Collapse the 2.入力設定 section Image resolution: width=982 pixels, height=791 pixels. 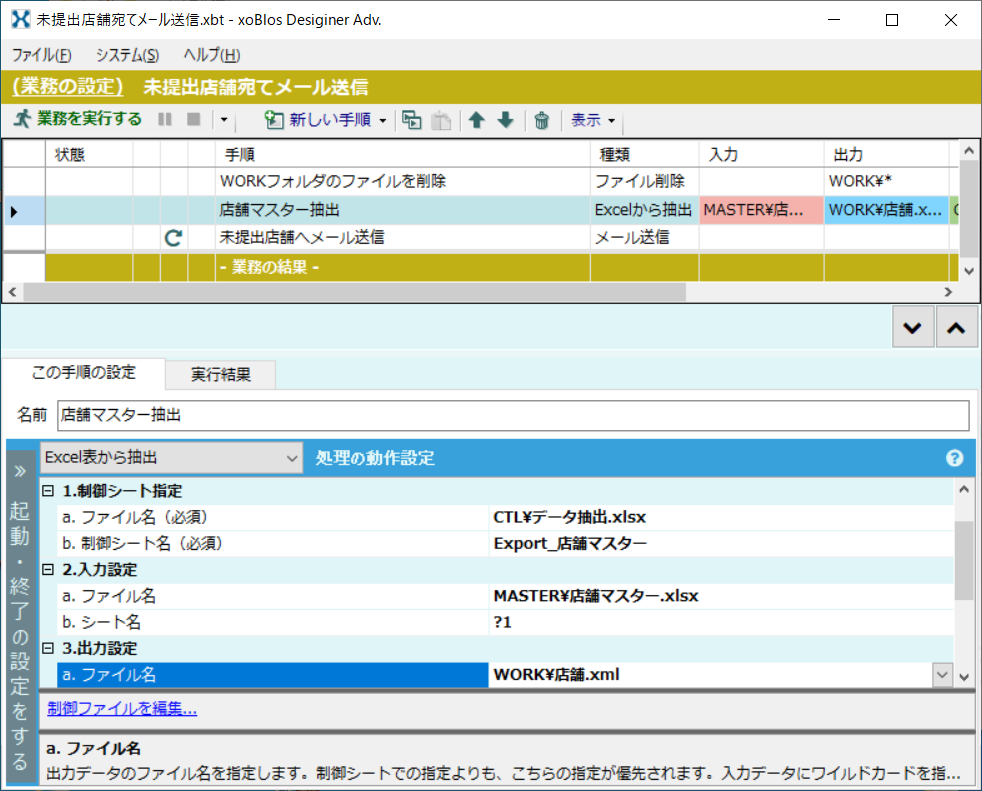pos(48,569)
